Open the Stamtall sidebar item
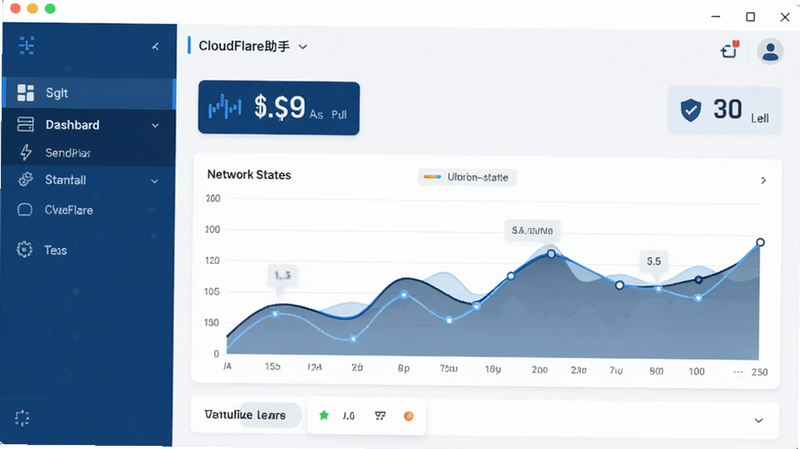 point(89,180)
